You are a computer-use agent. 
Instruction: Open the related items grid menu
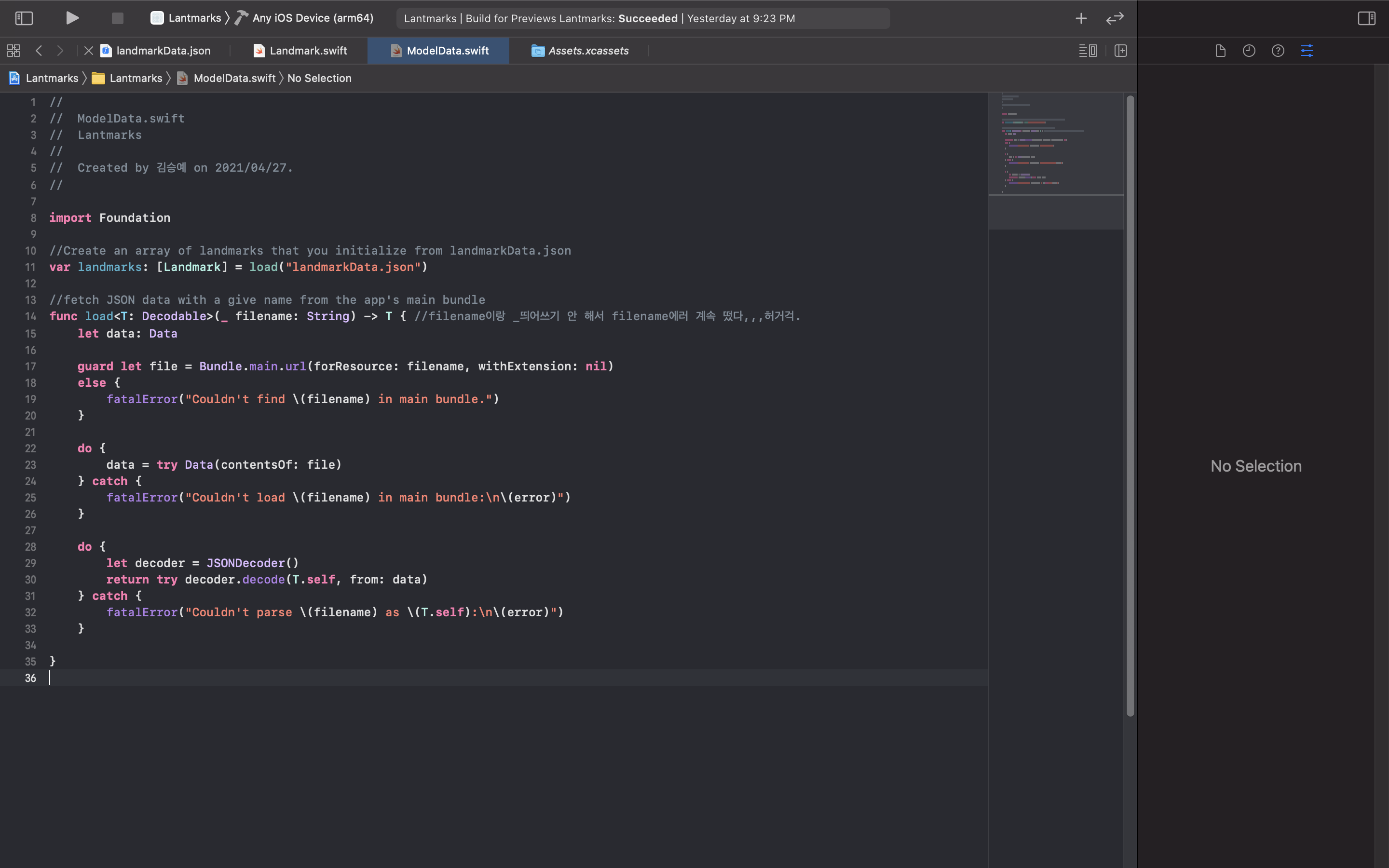(14, 51)
